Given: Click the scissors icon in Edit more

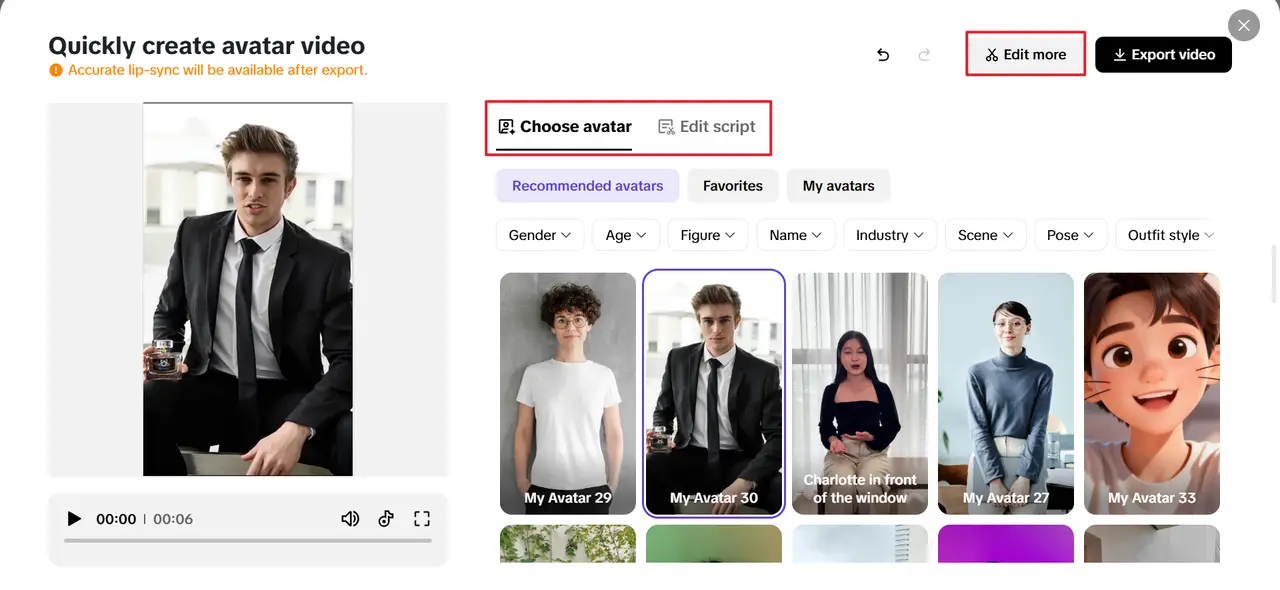Looking at the screenshot, I should click(992, 54).
